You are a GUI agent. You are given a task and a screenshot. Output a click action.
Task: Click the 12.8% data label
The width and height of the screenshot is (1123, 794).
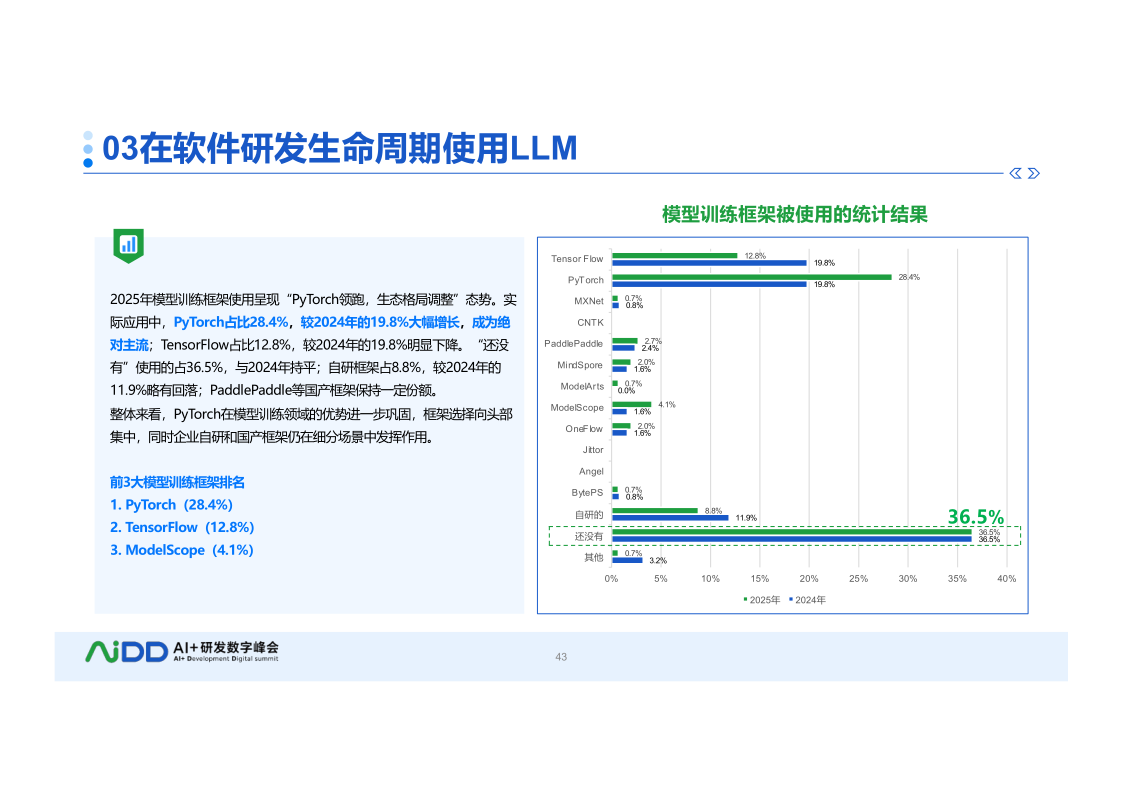point(755,256)
